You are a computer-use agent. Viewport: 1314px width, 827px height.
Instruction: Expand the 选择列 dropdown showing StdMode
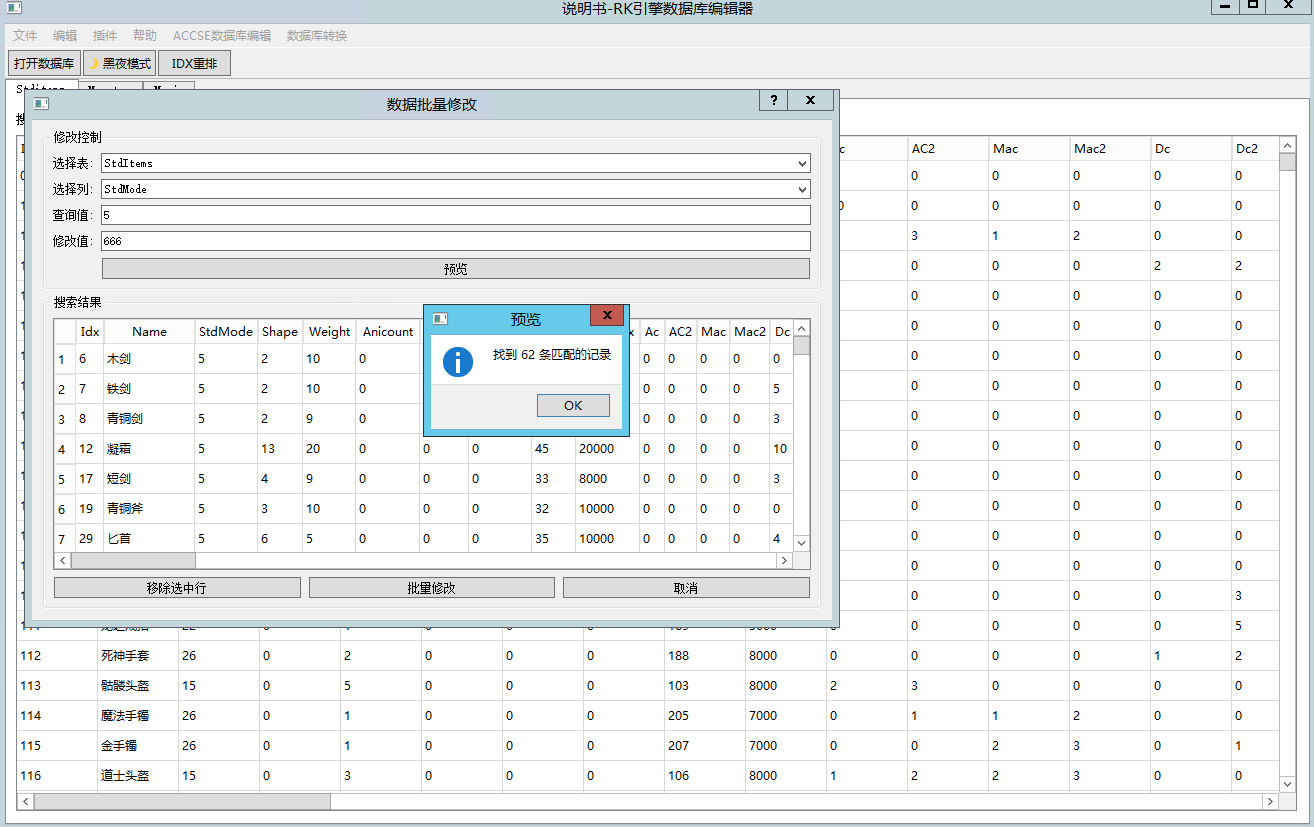803,189
